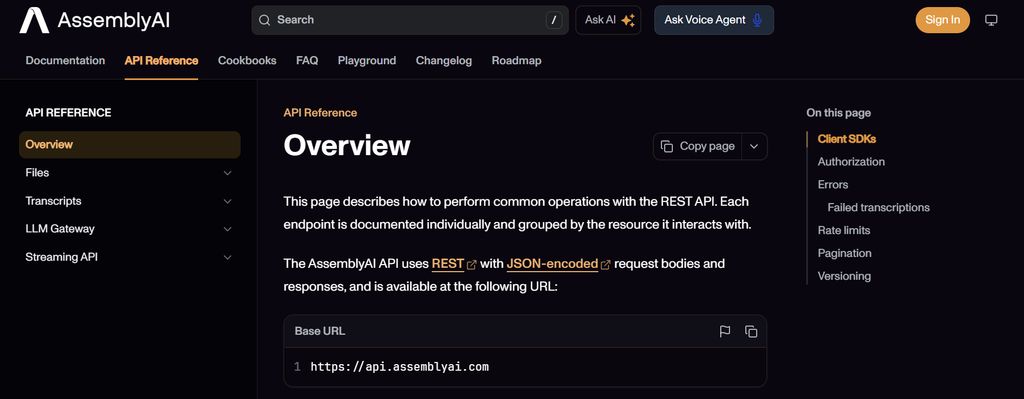Follow the REST link

coord(447,264)
